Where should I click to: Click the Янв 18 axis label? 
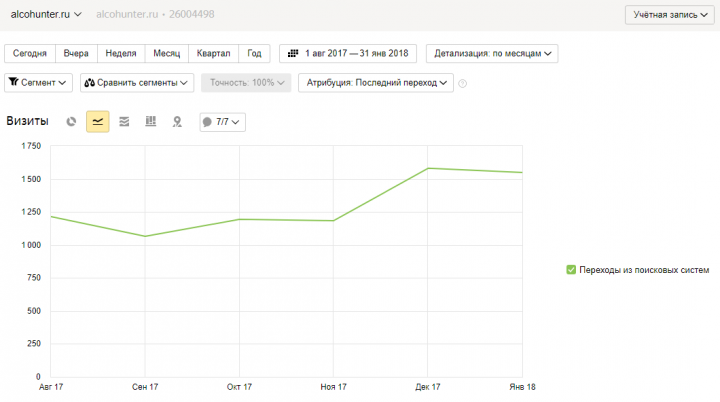click(522, 387)
